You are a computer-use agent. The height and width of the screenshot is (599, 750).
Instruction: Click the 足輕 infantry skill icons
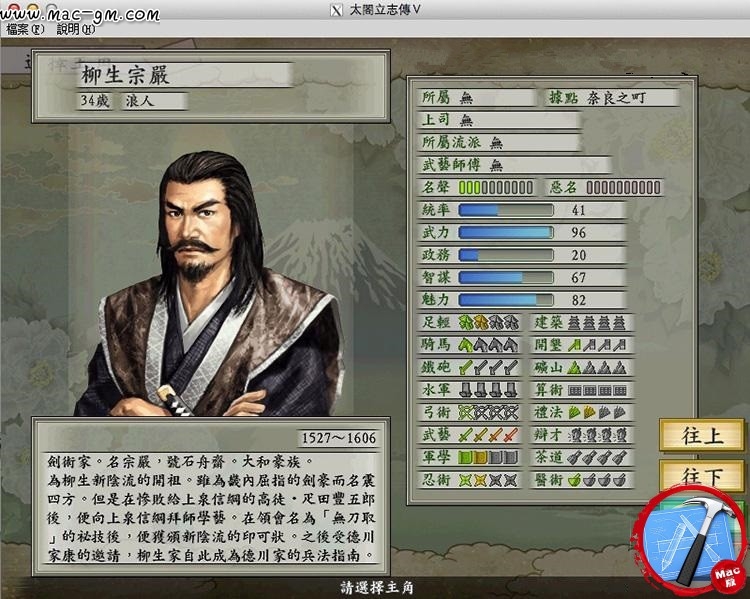click(488, 322)
